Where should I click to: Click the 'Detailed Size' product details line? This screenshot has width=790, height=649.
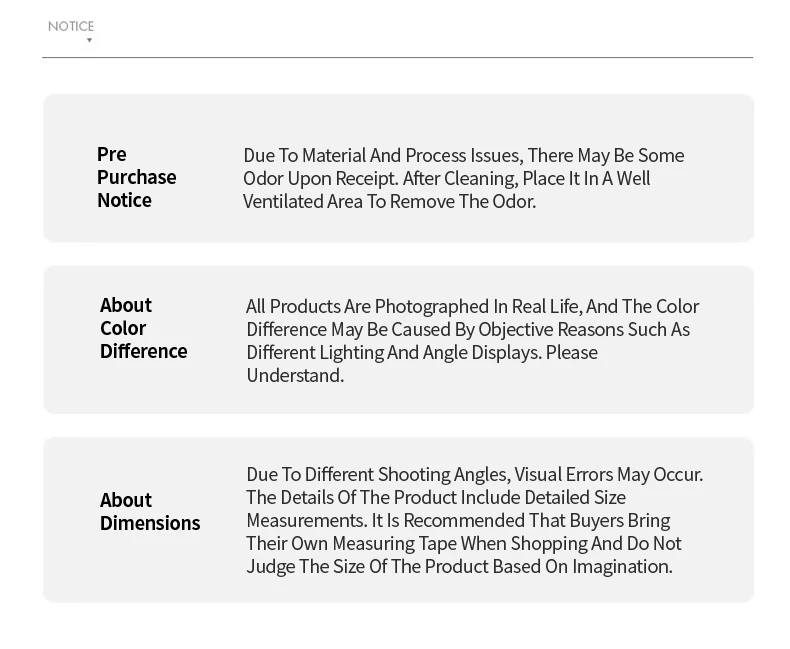coord(435,497)
